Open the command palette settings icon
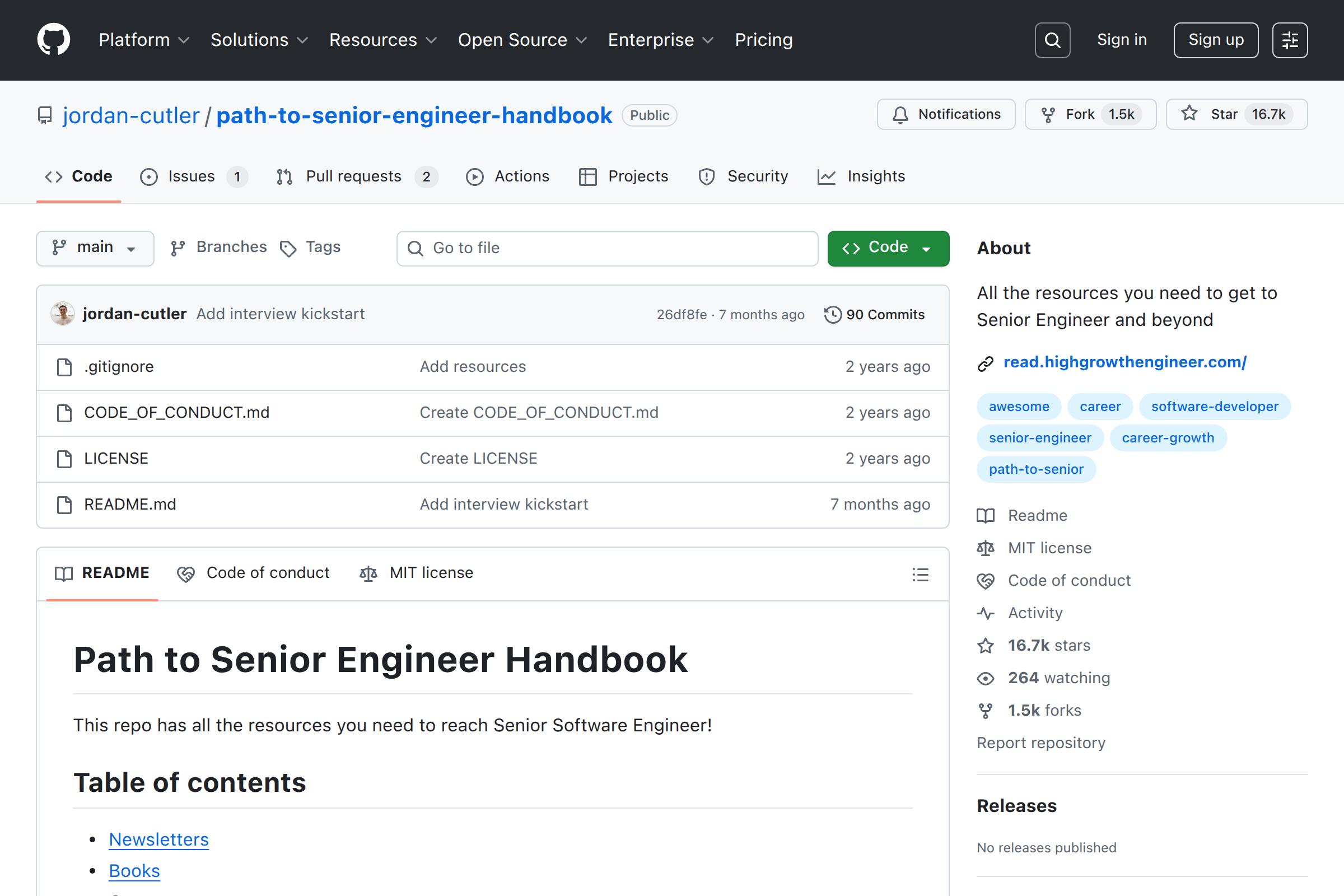This screenshot has height=896, width=1344. click(1290, 40)
